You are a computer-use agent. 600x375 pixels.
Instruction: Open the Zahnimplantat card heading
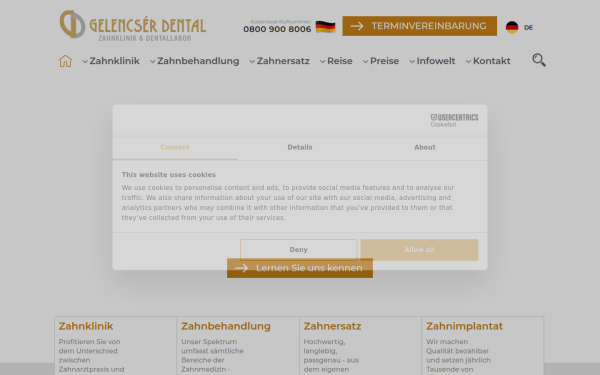click(x=464, y=326)
